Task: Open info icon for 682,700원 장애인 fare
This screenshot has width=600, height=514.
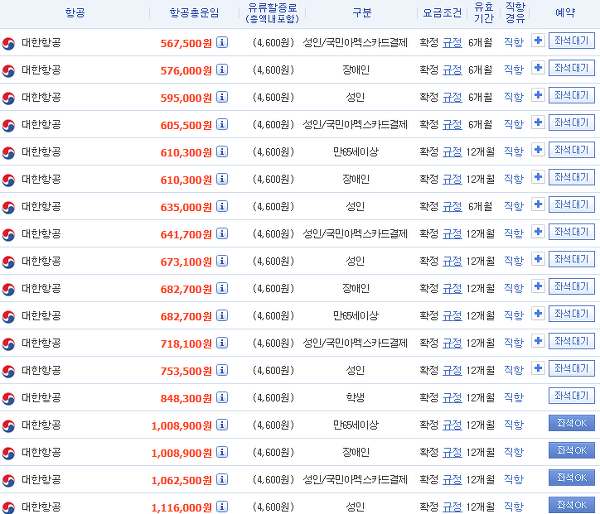Action: click(x=222, y=288)
